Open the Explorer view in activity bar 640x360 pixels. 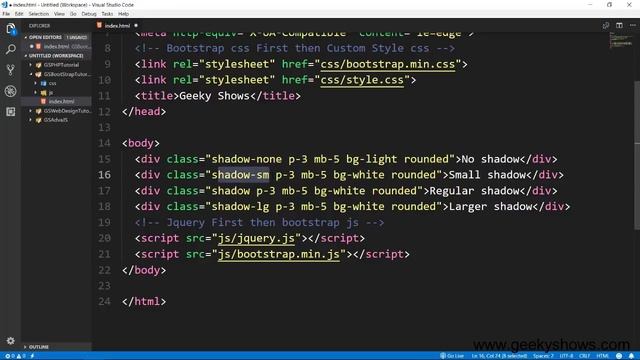click(x=11, y=29)
